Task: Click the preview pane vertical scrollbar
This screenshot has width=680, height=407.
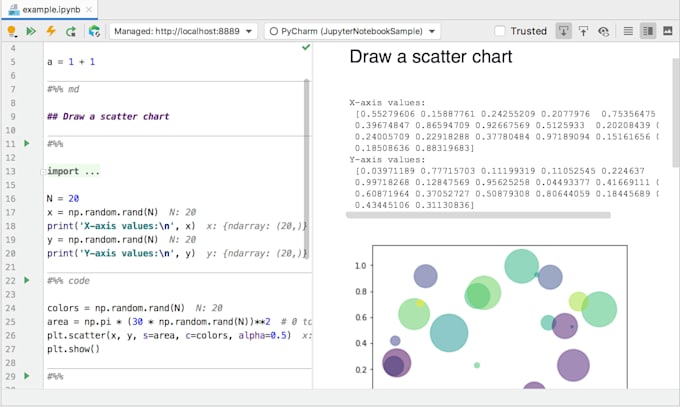Action: coord(676,113)
